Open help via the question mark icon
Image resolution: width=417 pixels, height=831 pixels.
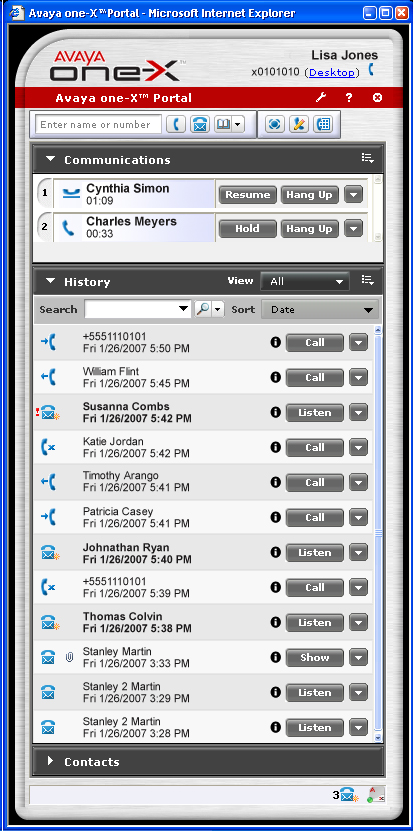point(349,98)
